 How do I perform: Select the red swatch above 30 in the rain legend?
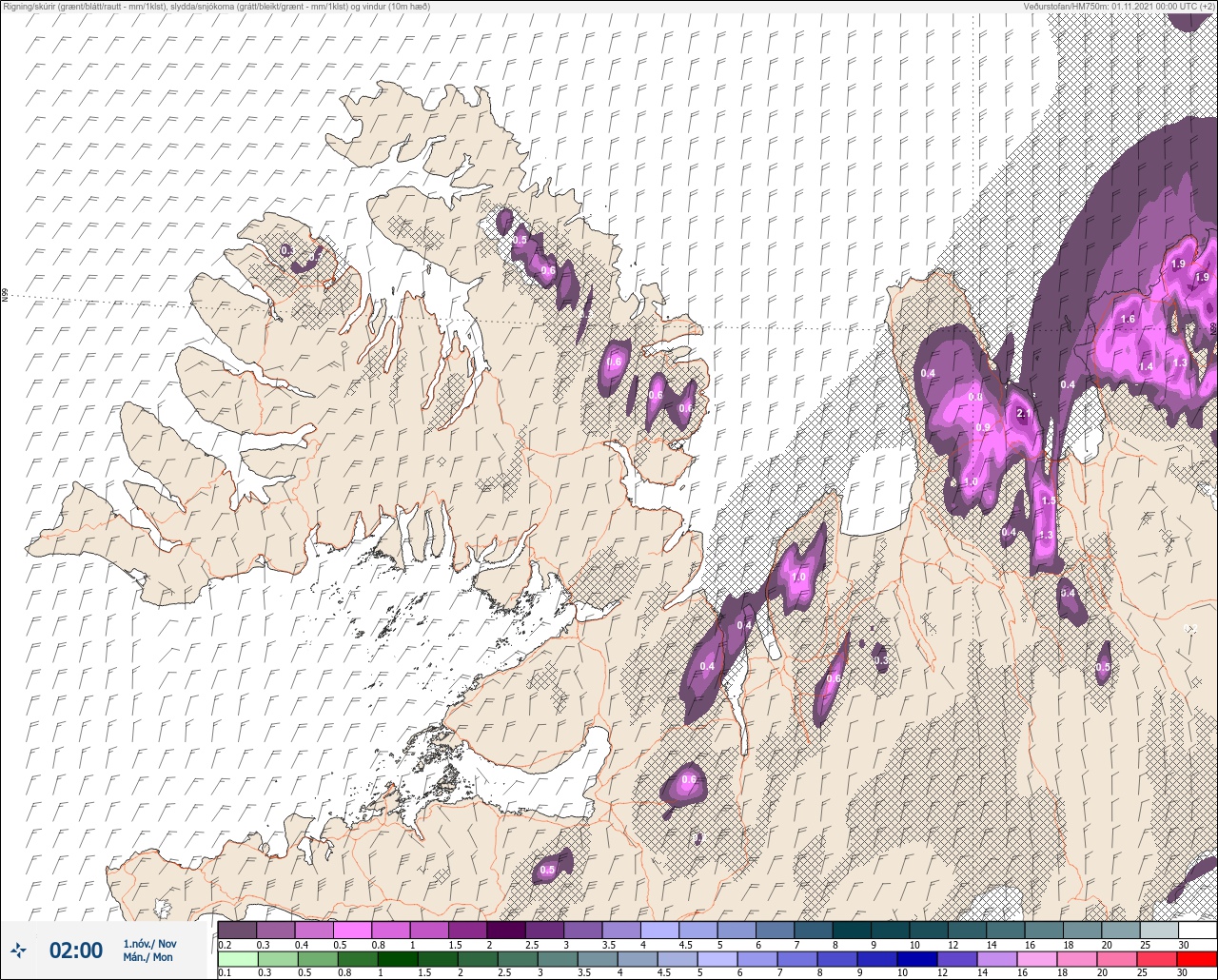1197,958
